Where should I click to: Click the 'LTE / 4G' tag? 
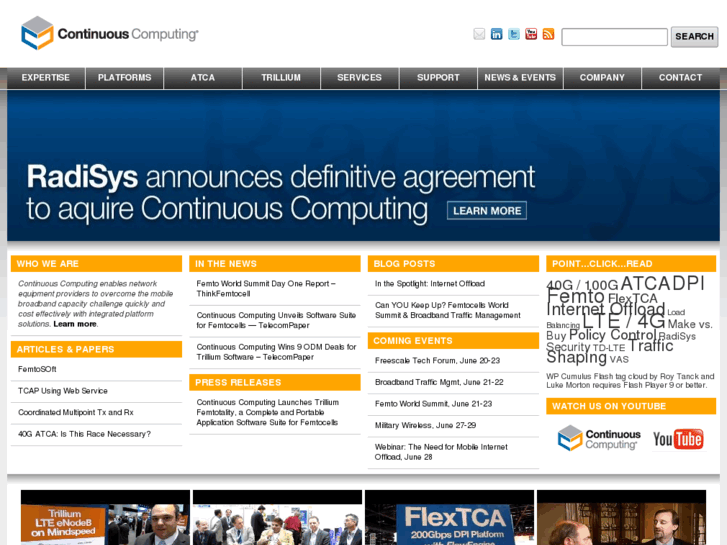coord(624,321)
